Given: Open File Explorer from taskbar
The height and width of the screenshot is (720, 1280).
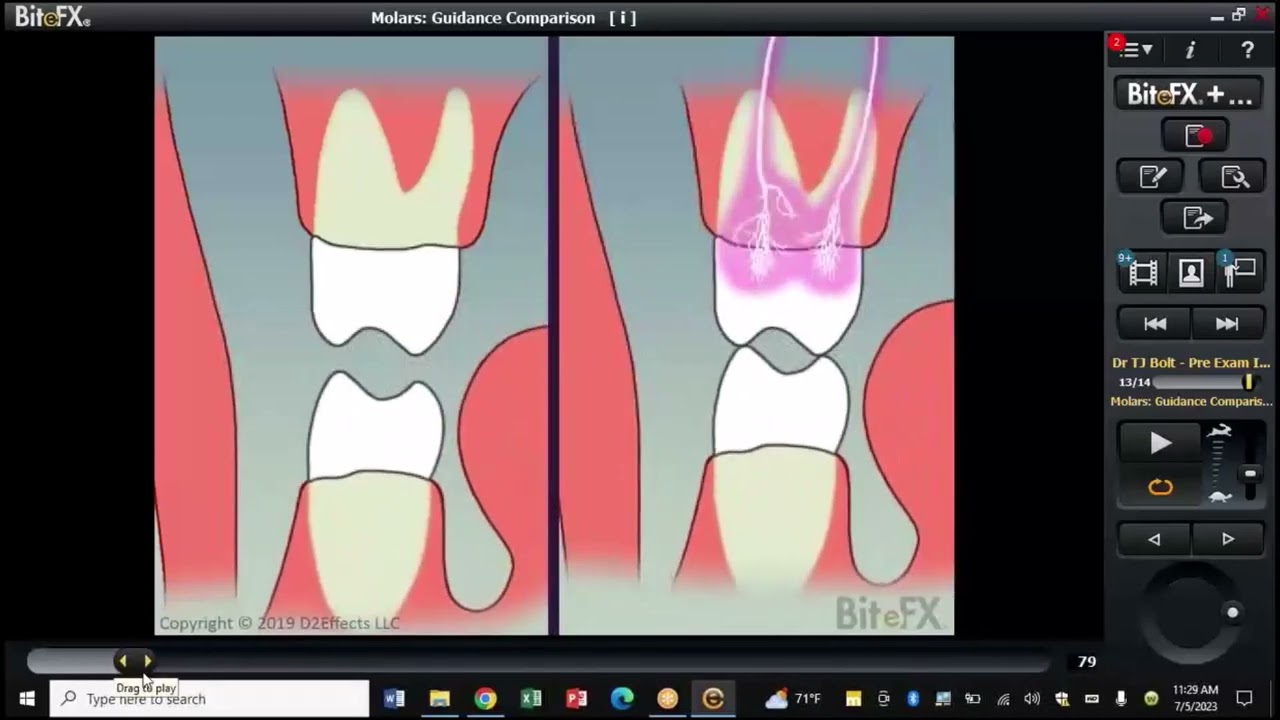Looking at the screenshot, I should pos(440,699).
